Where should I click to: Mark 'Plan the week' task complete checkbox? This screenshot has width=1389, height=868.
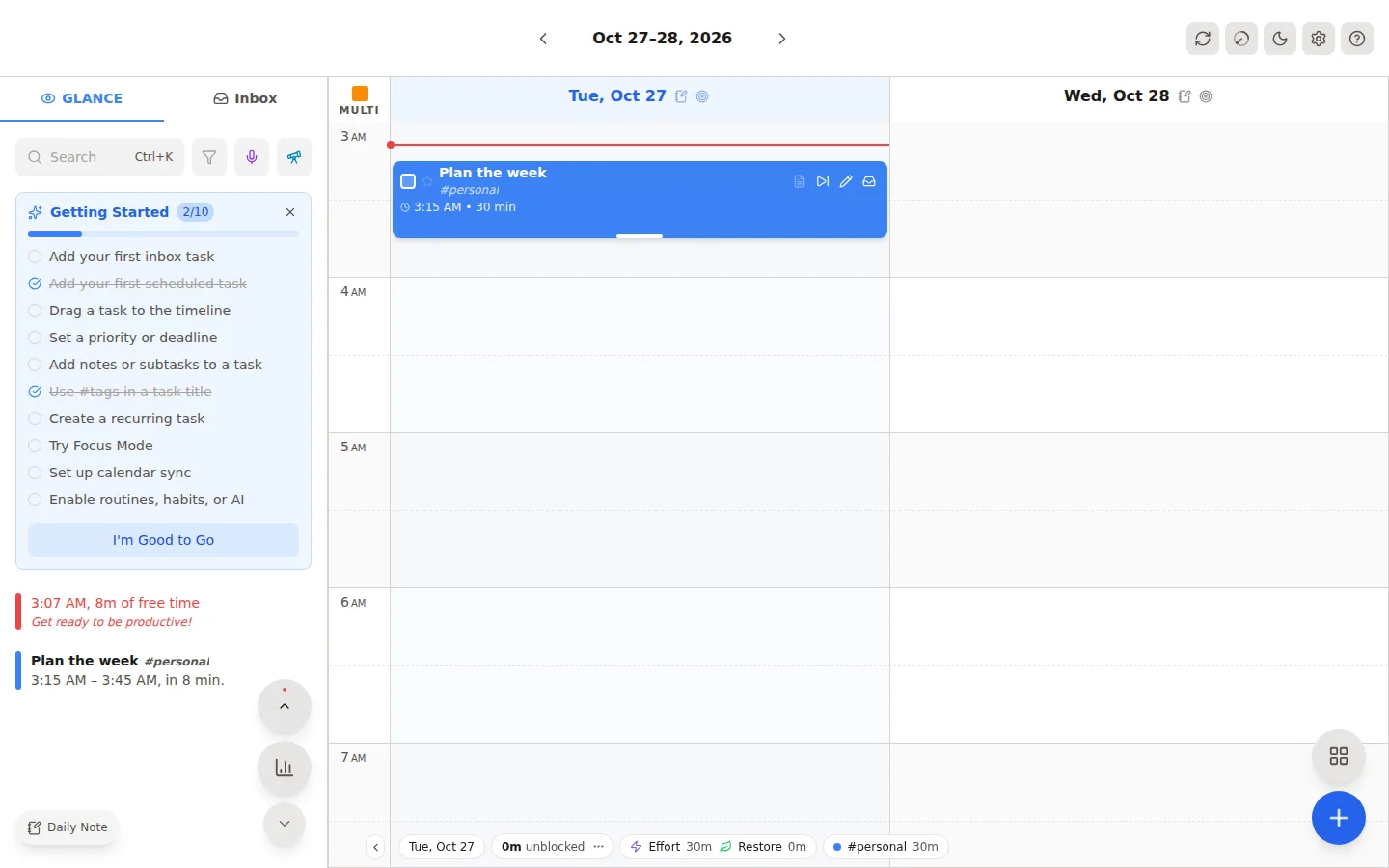coord(408,181)
